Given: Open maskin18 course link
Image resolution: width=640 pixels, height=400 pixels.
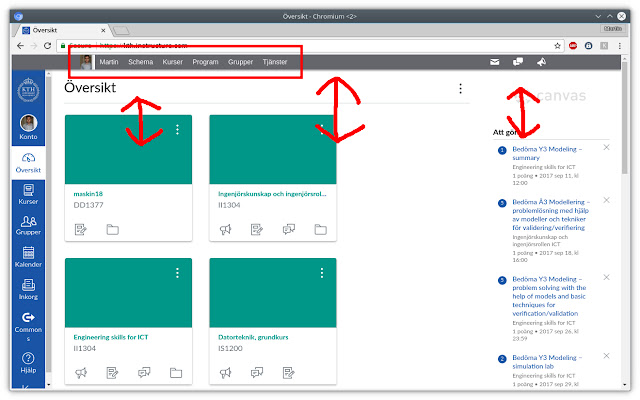Looking at the screenshot, I should pyautogui.click(x=88, y=194).
